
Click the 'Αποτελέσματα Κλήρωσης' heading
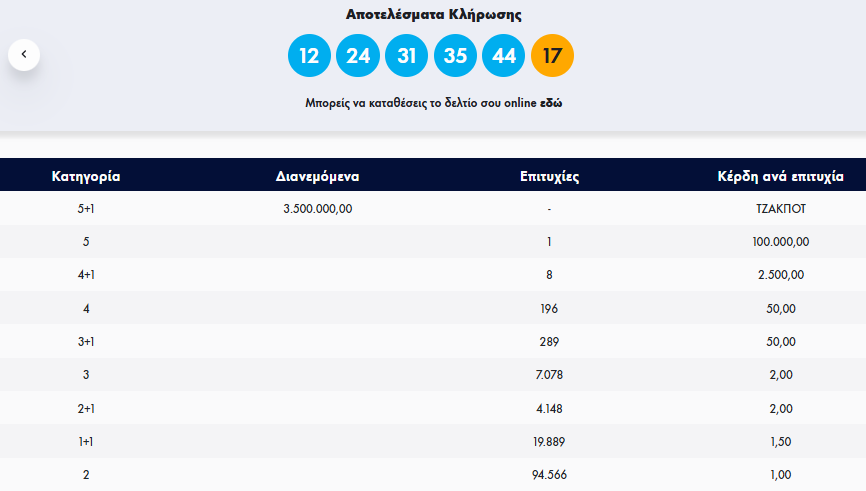pyautogui.click(x=433, y=15)
